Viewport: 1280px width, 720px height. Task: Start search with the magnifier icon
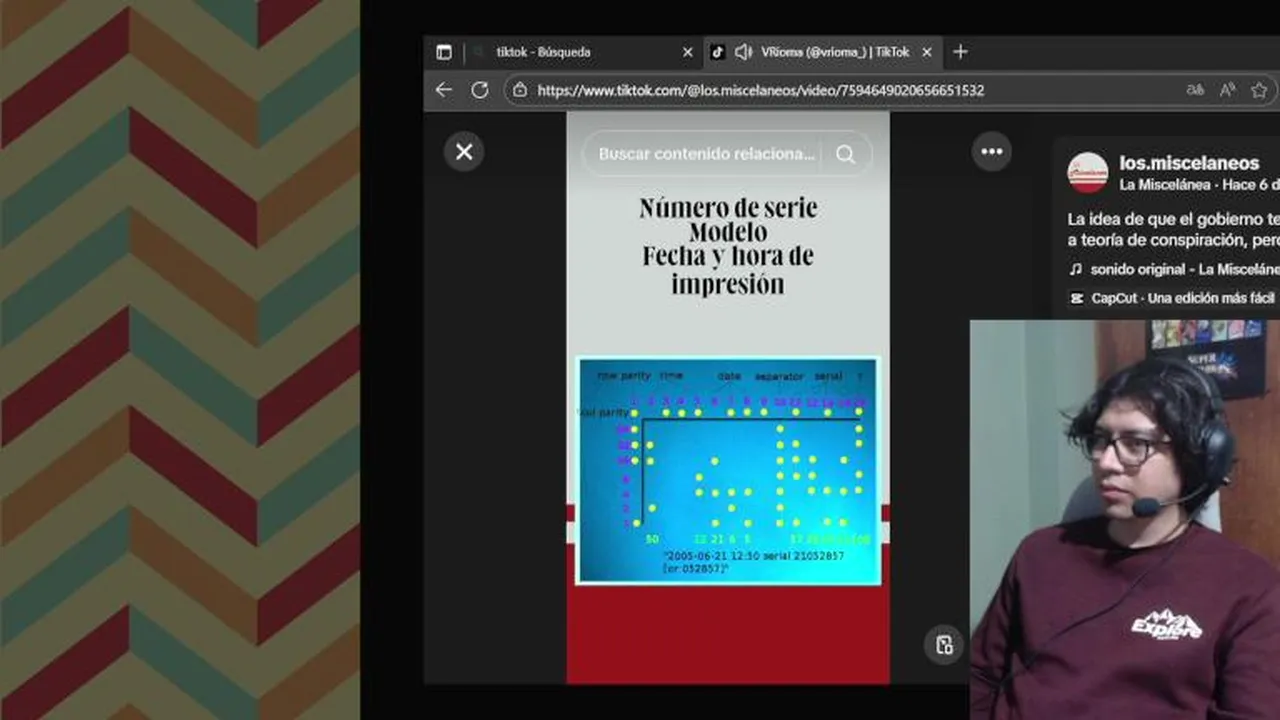pyautogui.click(x=846, y=154)
